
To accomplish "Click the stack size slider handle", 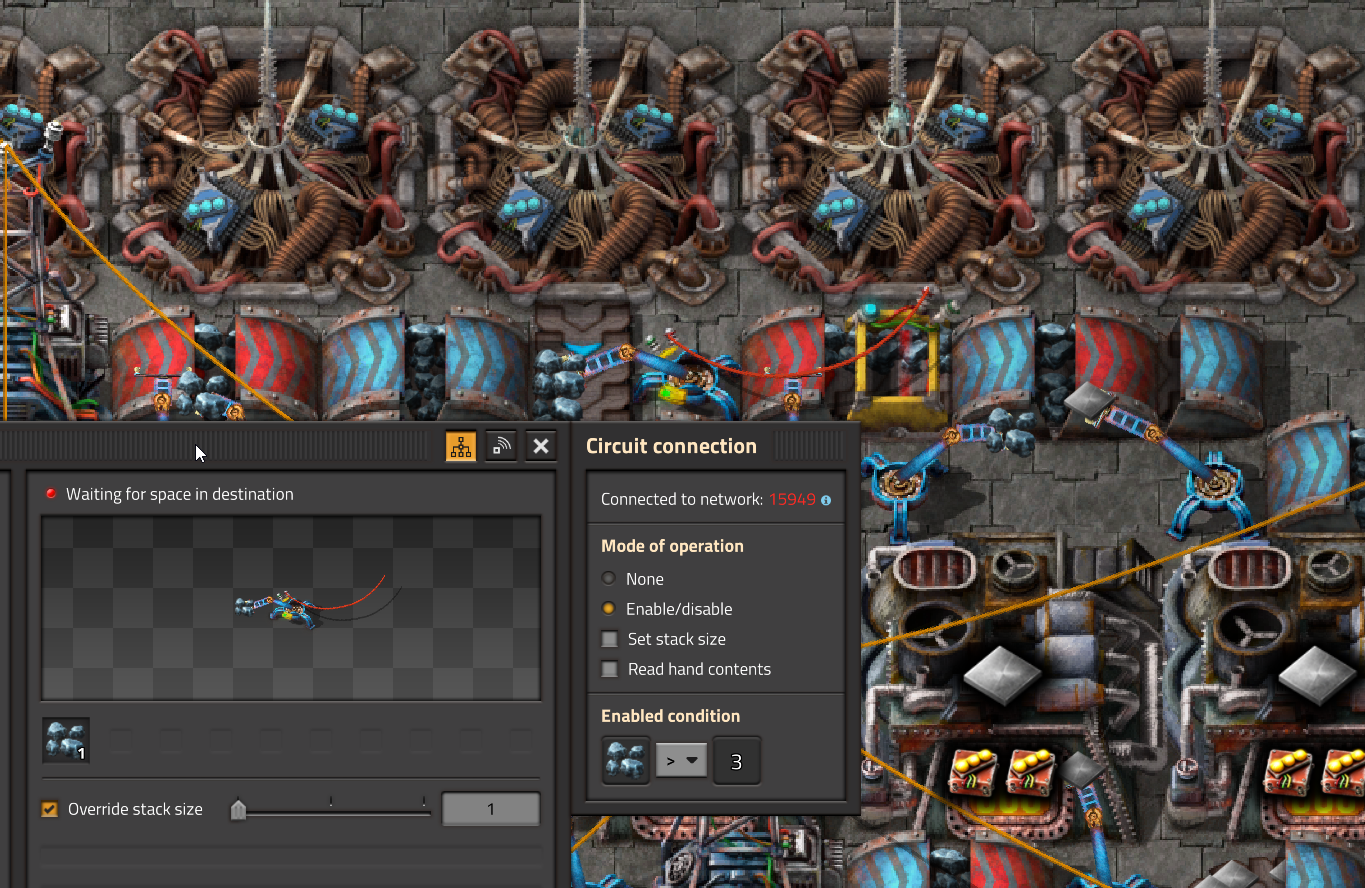I will point(238,810).
